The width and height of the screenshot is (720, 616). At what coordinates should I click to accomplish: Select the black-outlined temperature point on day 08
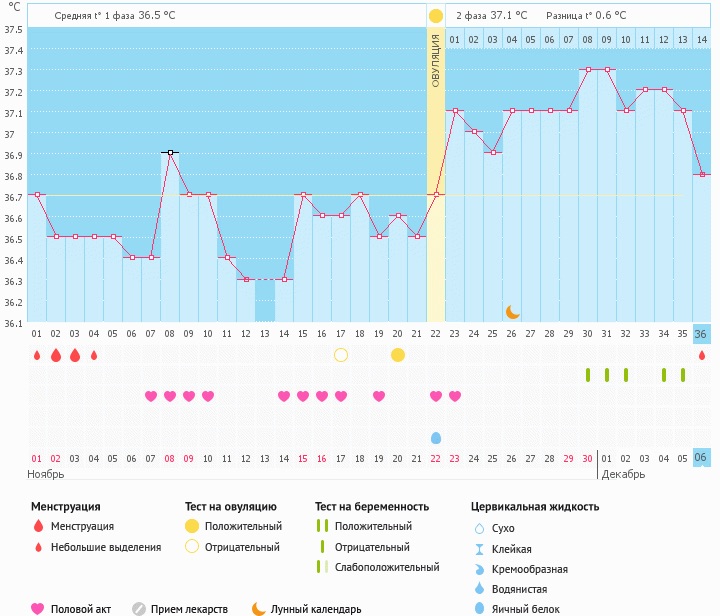point(170,152)
